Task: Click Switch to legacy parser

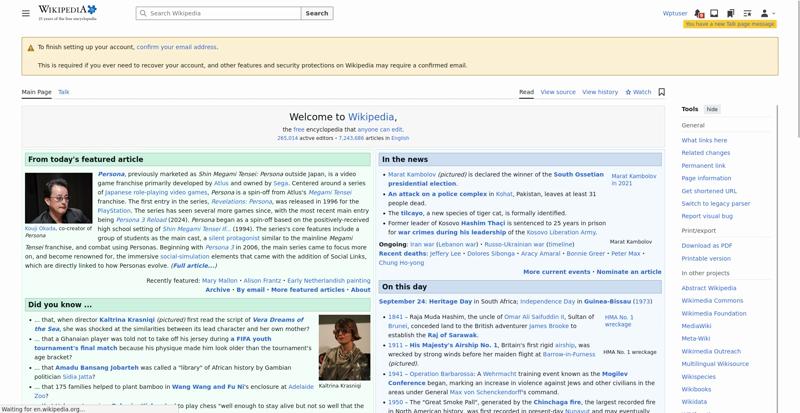Action: tap(716, 204)
